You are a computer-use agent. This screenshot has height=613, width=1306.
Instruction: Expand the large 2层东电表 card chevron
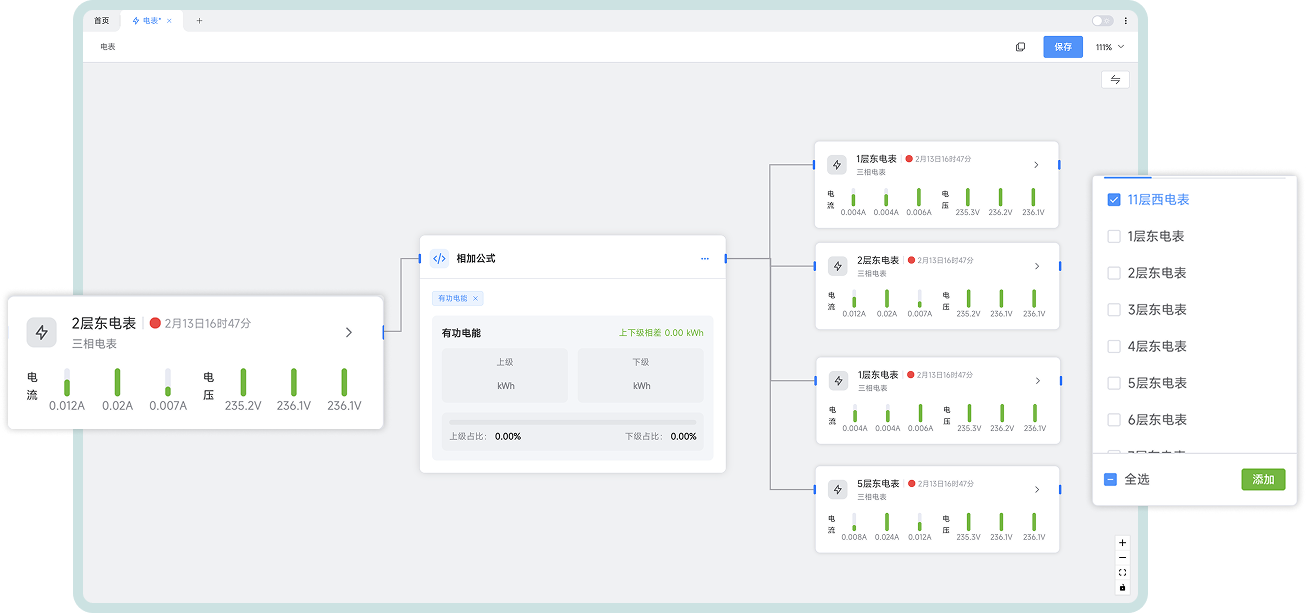click(x=348, y=332)
